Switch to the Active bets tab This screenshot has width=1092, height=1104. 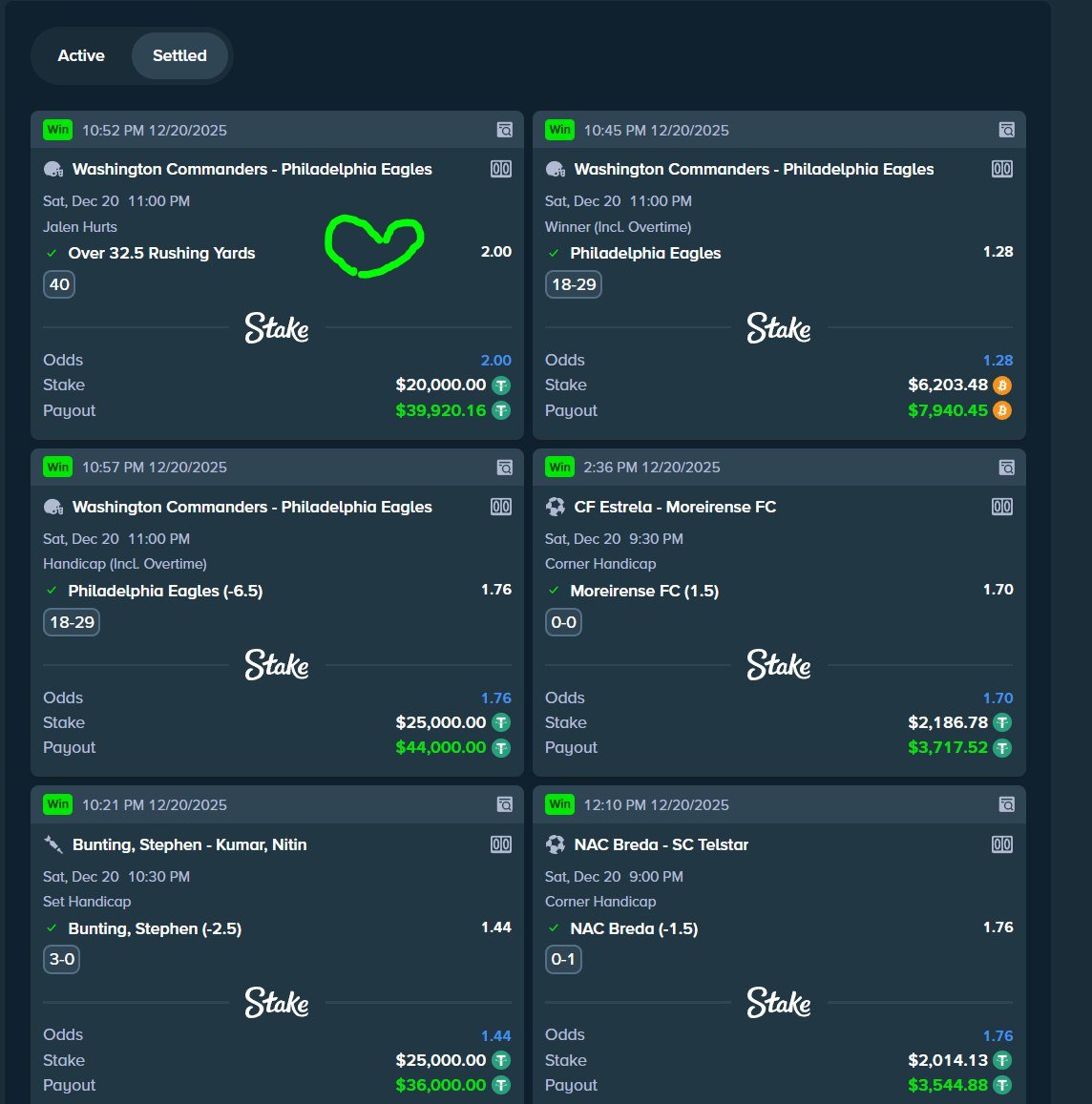[81, 55]
